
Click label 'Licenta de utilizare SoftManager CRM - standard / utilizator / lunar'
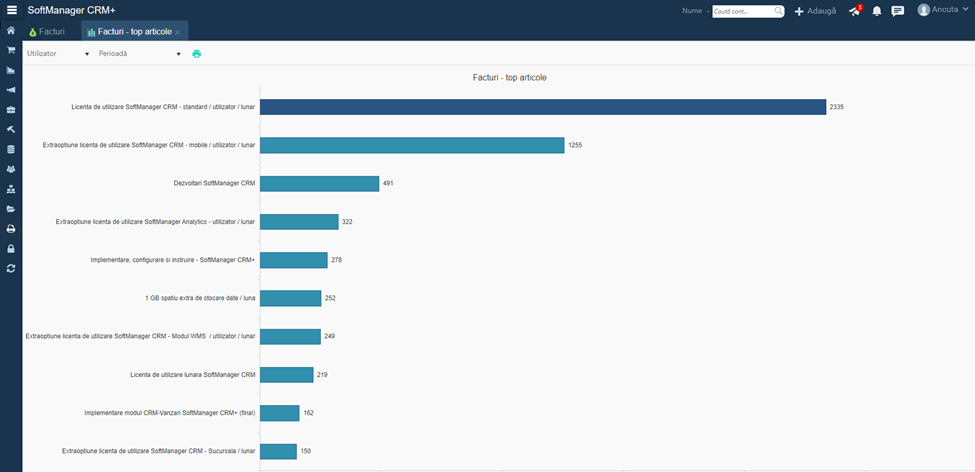click(164, 107)
